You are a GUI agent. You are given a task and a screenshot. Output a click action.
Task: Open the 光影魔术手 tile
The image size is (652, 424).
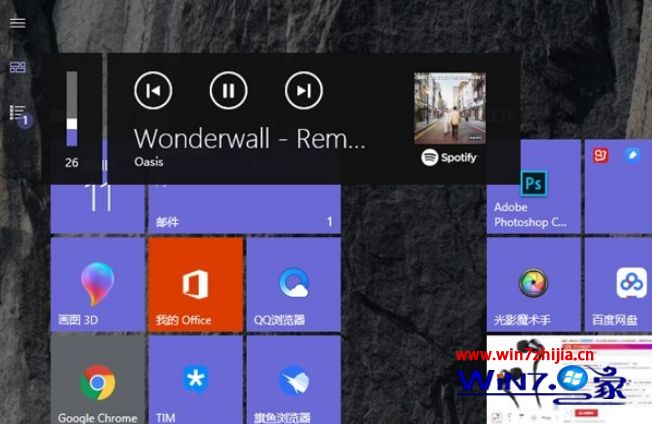click(x=533, y=285)
